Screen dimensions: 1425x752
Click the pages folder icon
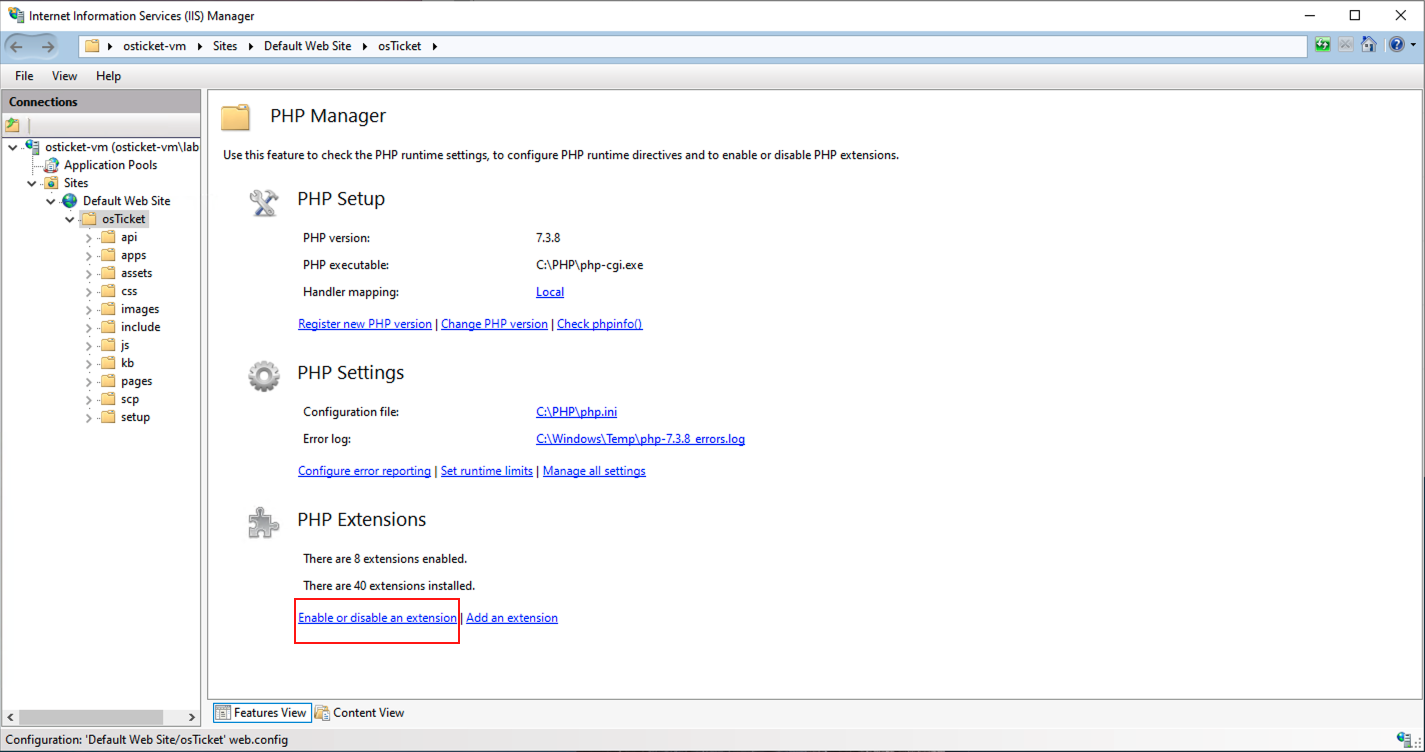(108, 381)
